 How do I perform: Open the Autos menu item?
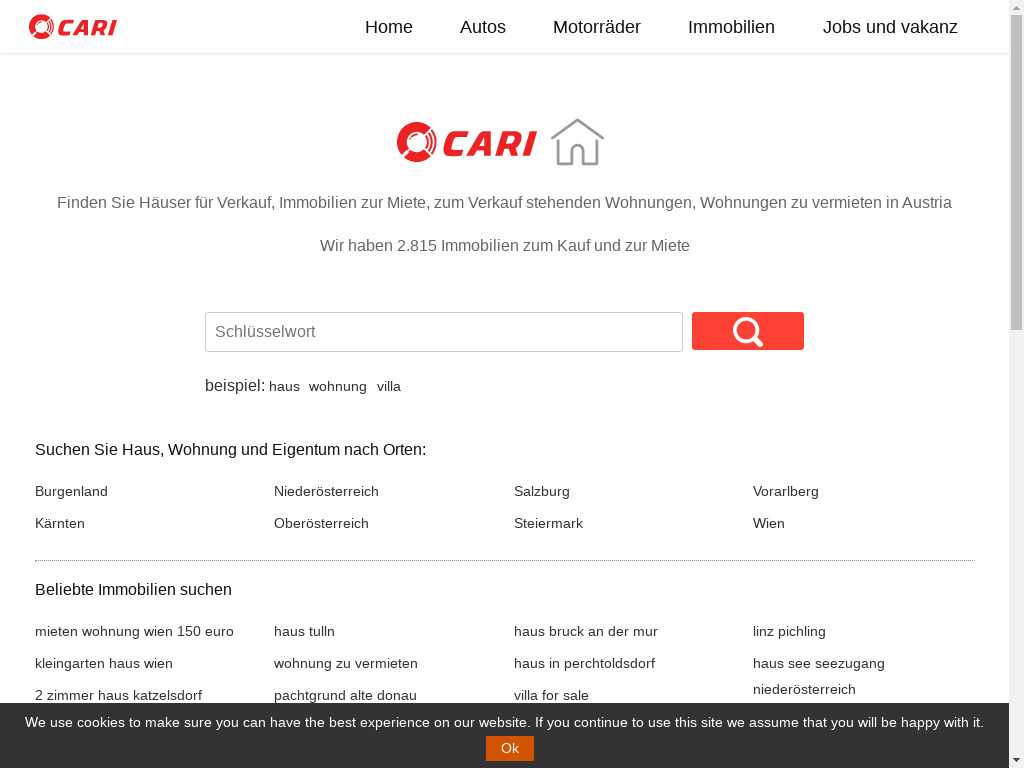(483, 27)
